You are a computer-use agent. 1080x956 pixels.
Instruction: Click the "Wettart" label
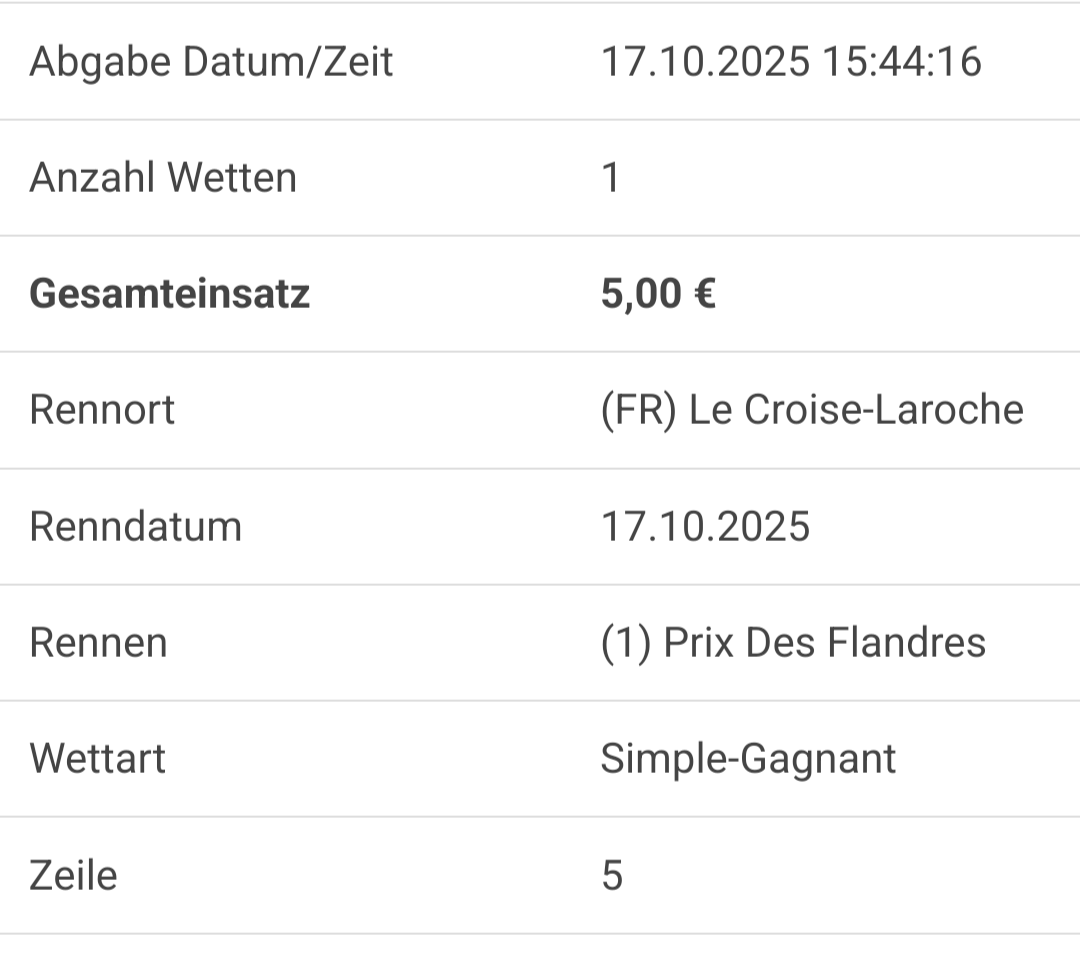(97, 758)
